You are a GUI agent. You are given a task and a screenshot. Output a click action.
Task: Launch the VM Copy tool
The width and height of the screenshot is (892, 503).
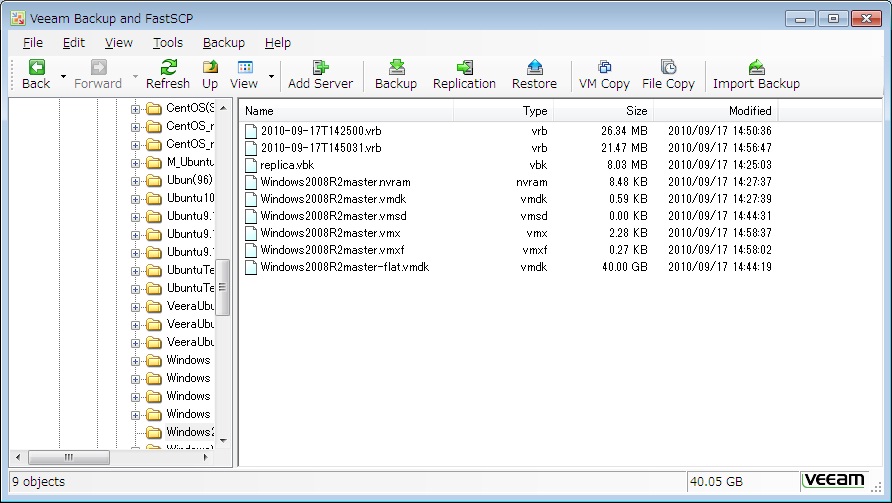tap(604, 75)
